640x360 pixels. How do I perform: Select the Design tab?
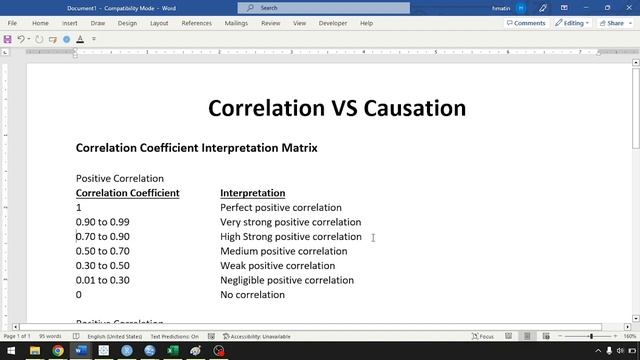pos(127,23)
